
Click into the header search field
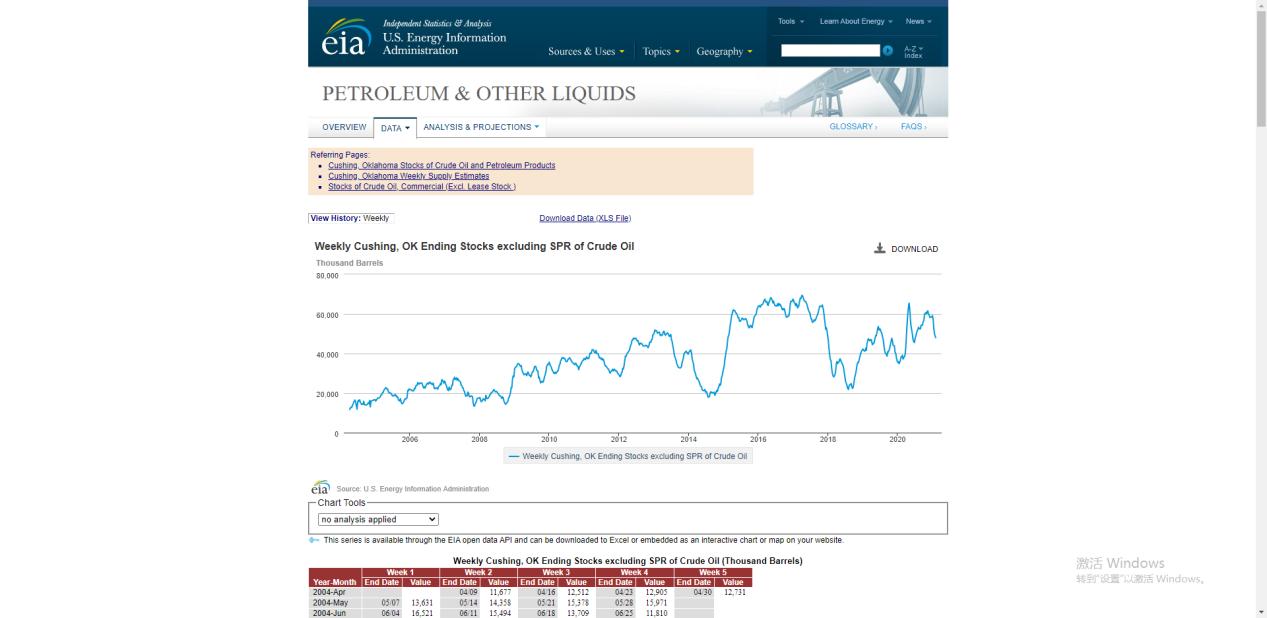point(830,50)
